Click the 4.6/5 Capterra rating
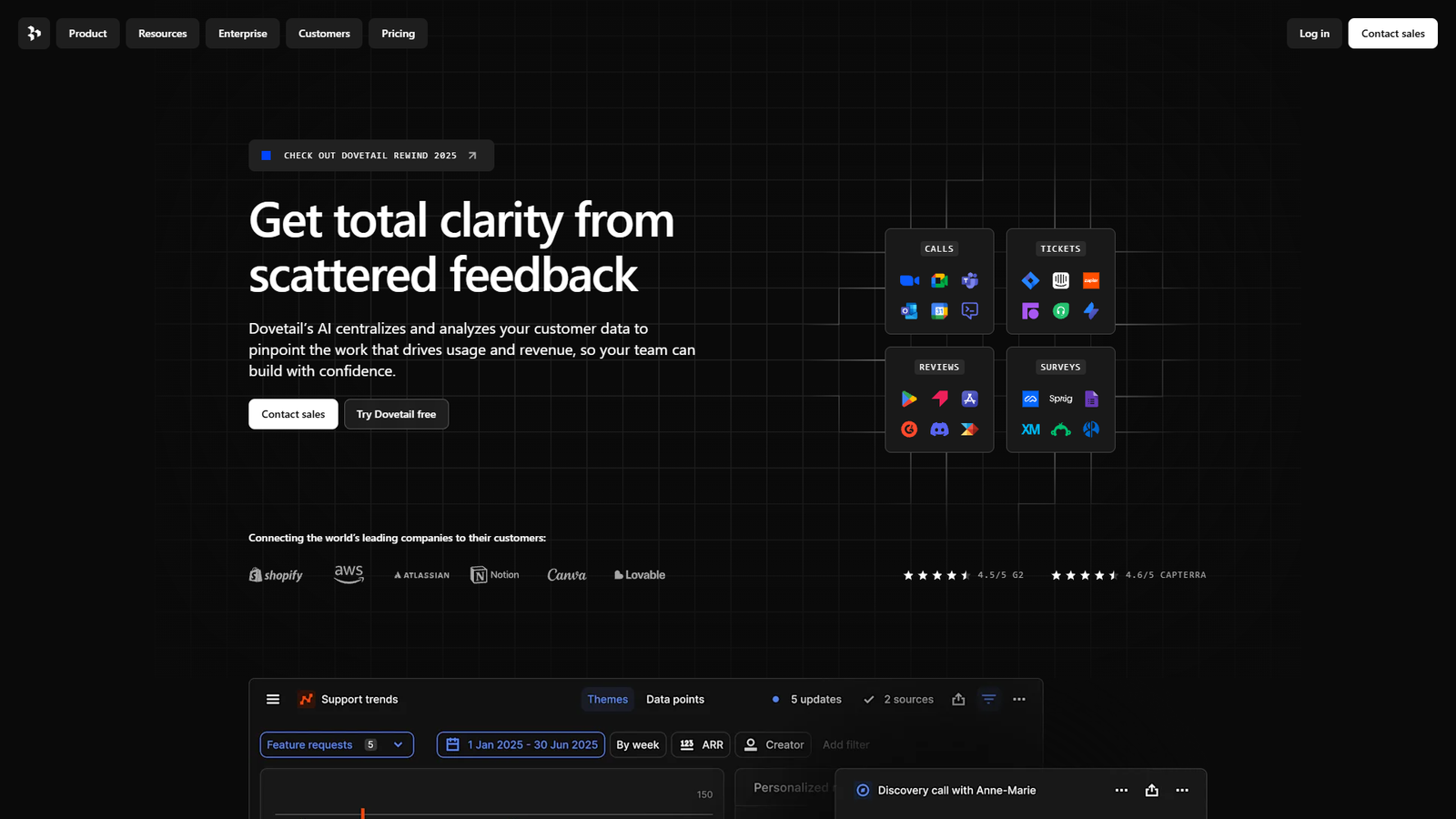The width and height of the screenshot is (1456, 819). click(1128, 575)
